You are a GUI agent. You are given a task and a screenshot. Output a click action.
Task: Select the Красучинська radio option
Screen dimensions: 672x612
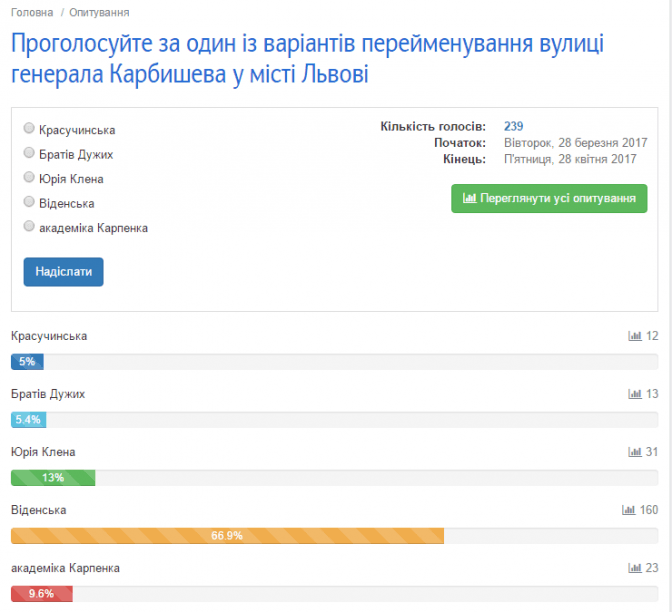[29, 130]
